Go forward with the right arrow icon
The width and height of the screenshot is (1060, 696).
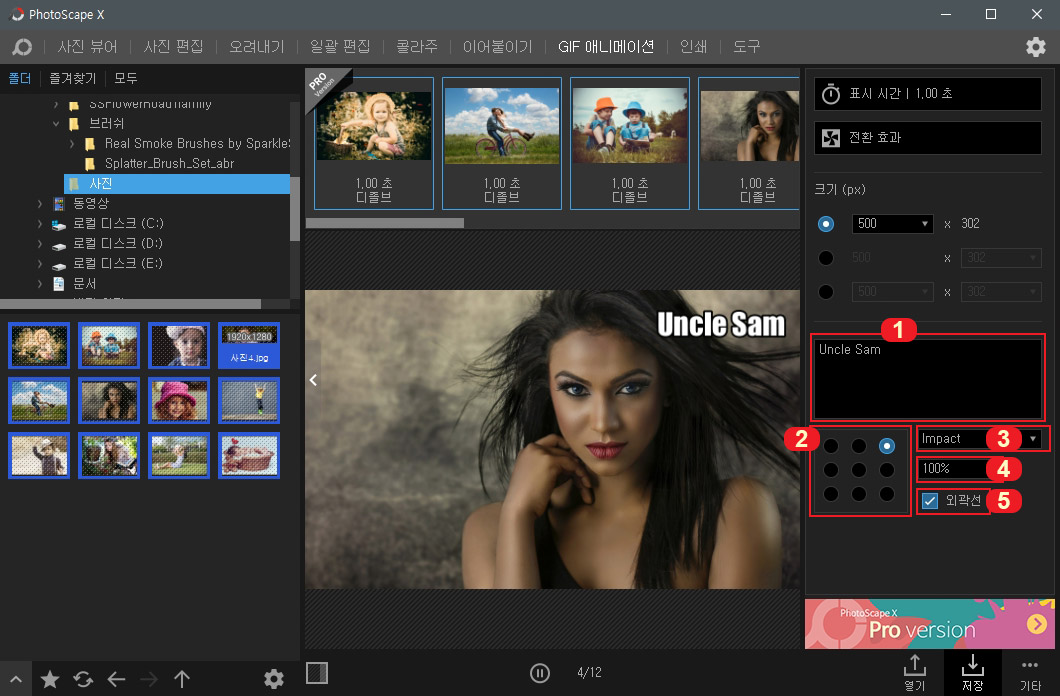tap(149, 679)
